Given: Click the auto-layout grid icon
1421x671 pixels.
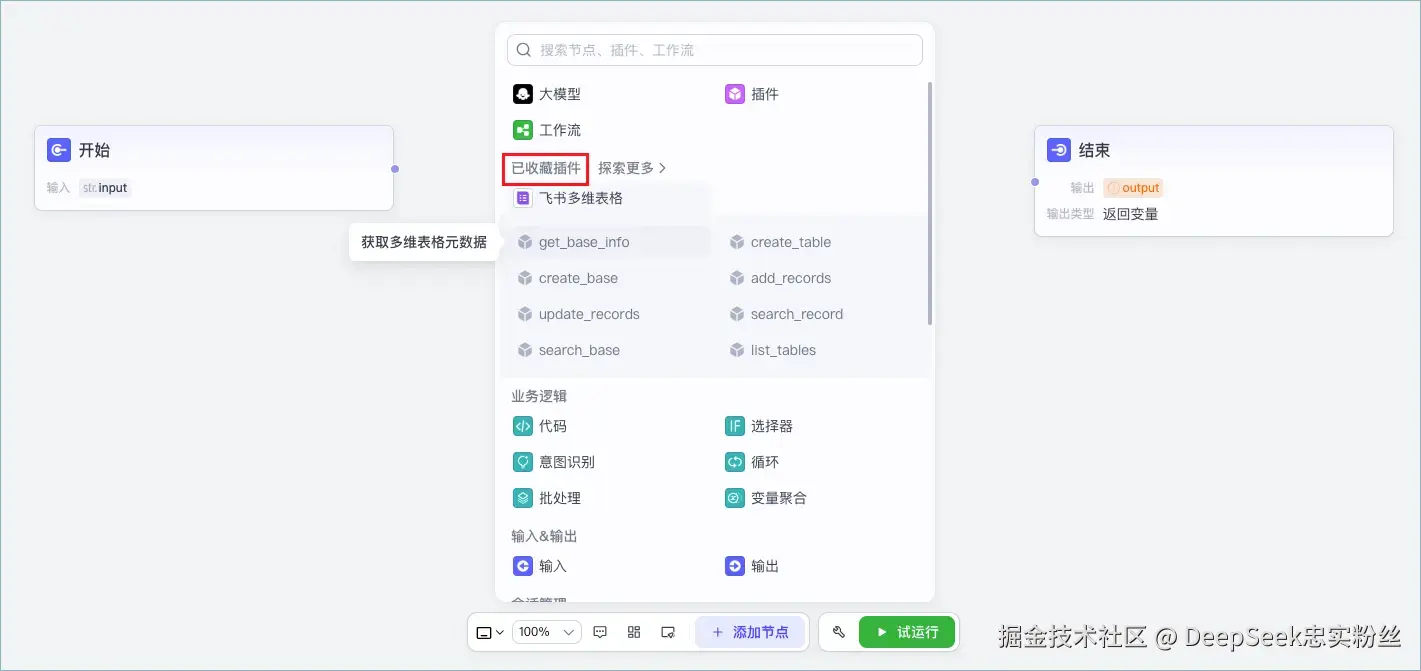Looking at the screenshot, I should point(634,632).
